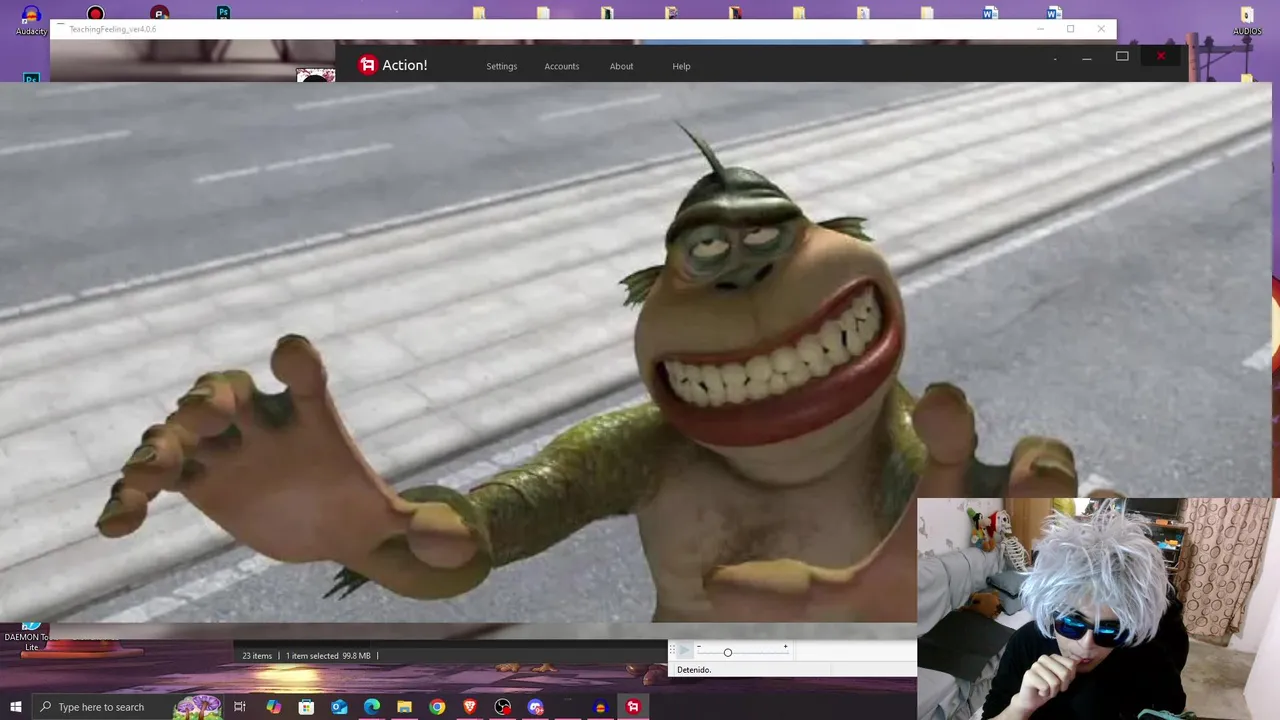
Task: Click the volume slider in the player bar
Action: click(x=741, y=652)
